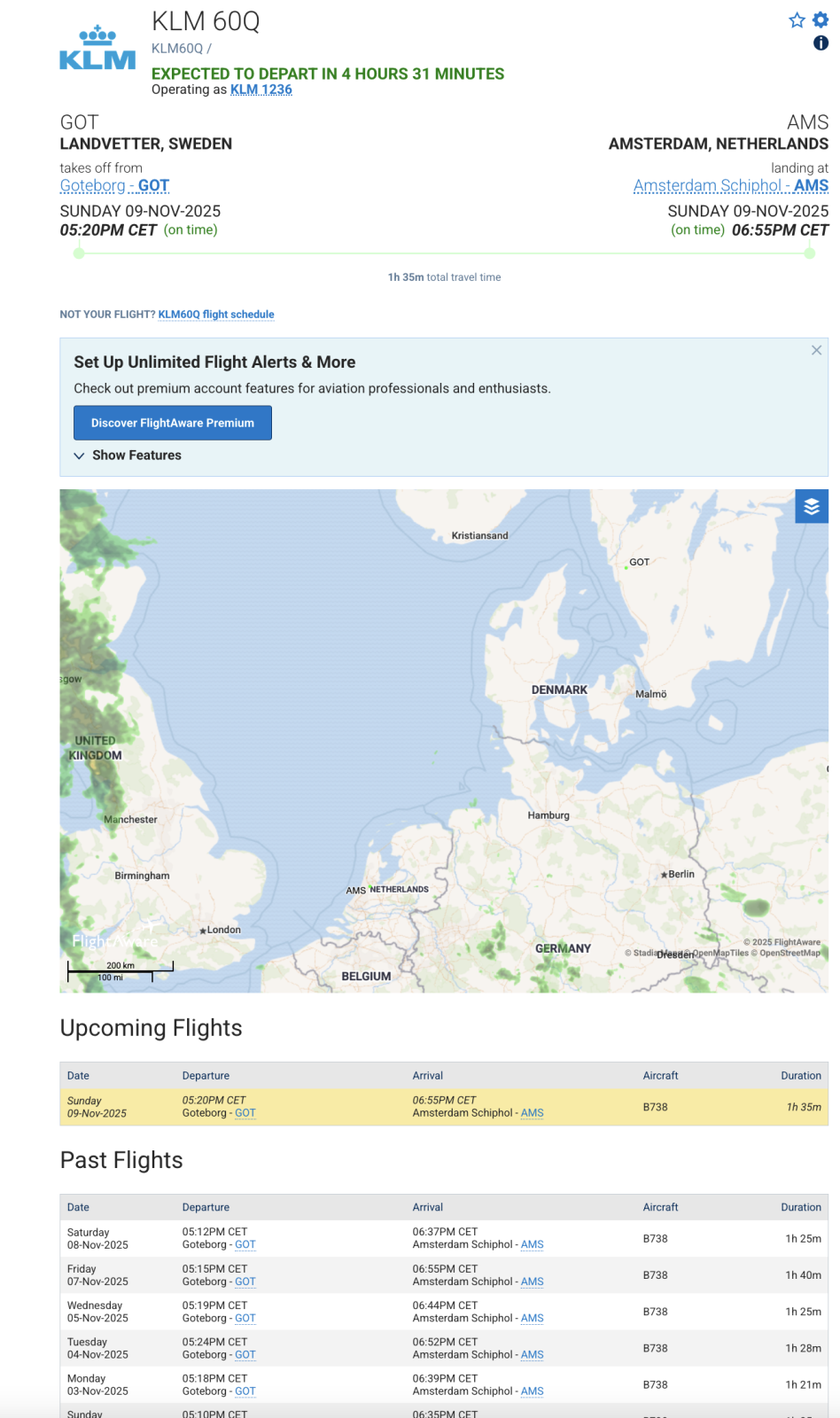Expand the Show Features section
Screen dimensions: 840x1418
pos(128,456)
